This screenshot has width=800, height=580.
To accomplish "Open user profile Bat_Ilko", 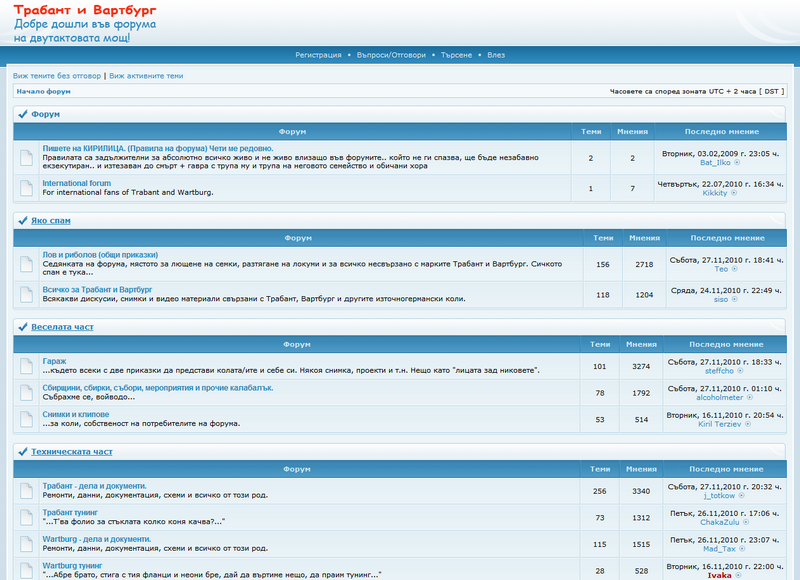I will [715, 163].
